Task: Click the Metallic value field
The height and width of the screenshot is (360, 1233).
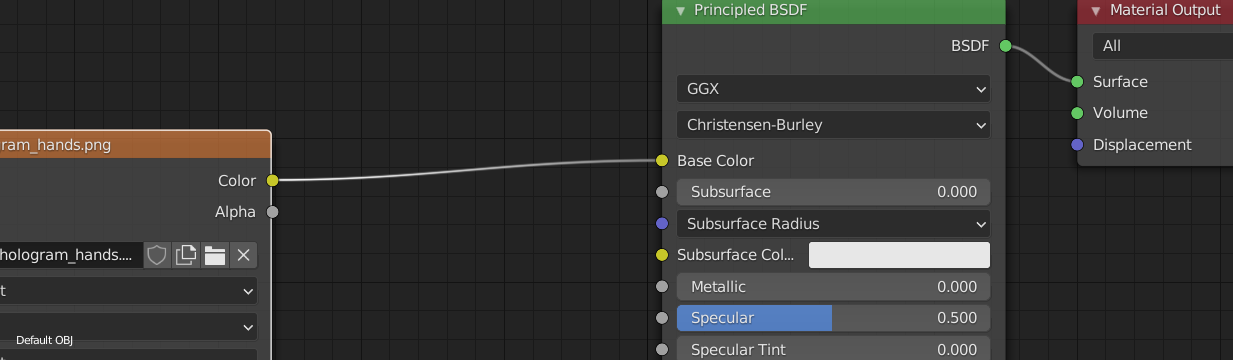Action: point(833,286)
